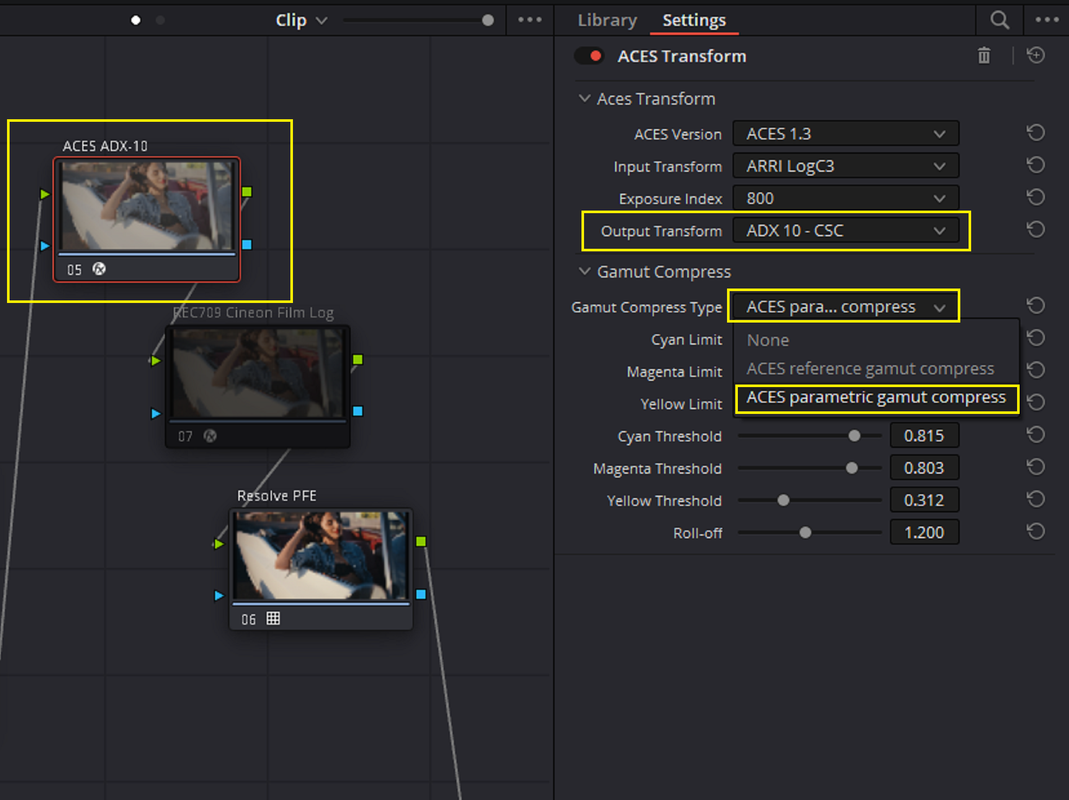Reset the Yellow Limit value
Image resolution: width=1069 pixels, height=800 pixels.
1036,402
